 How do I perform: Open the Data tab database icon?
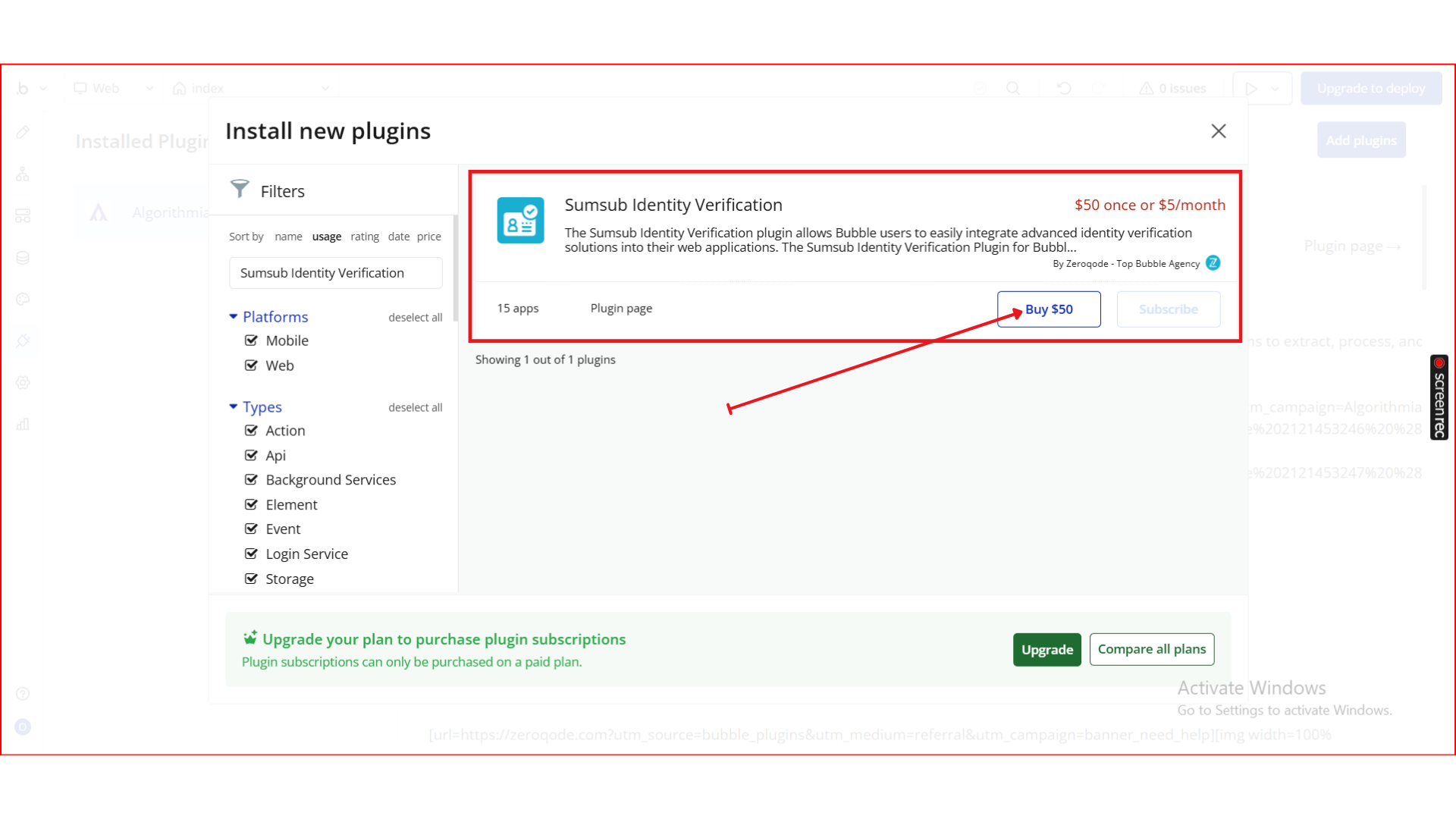click(x=23, y=258)
